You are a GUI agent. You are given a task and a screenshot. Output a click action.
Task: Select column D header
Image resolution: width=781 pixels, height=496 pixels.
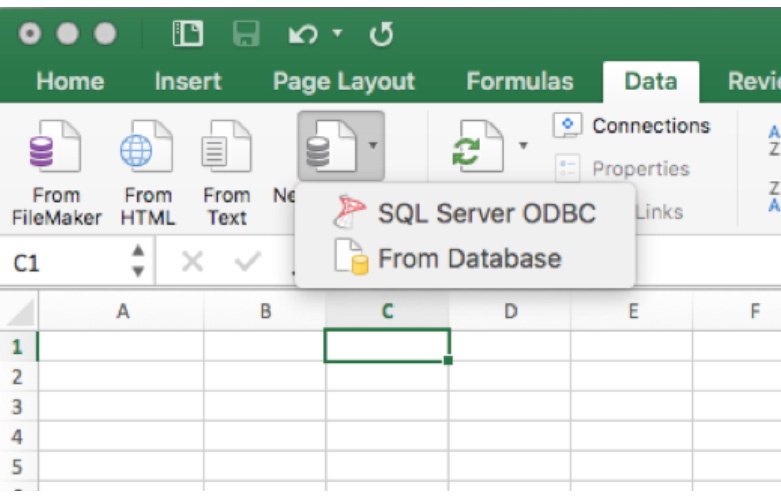point(510,311)
